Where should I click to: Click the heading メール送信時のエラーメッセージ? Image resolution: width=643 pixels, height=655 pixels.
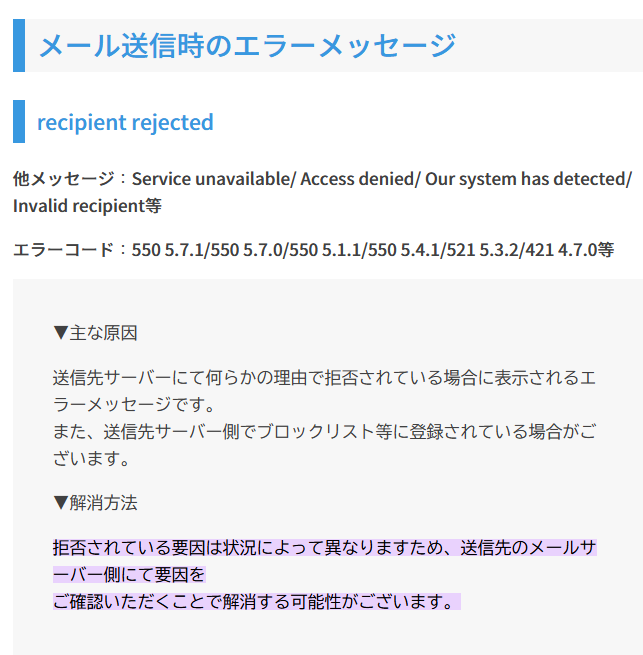click(247, 46)
